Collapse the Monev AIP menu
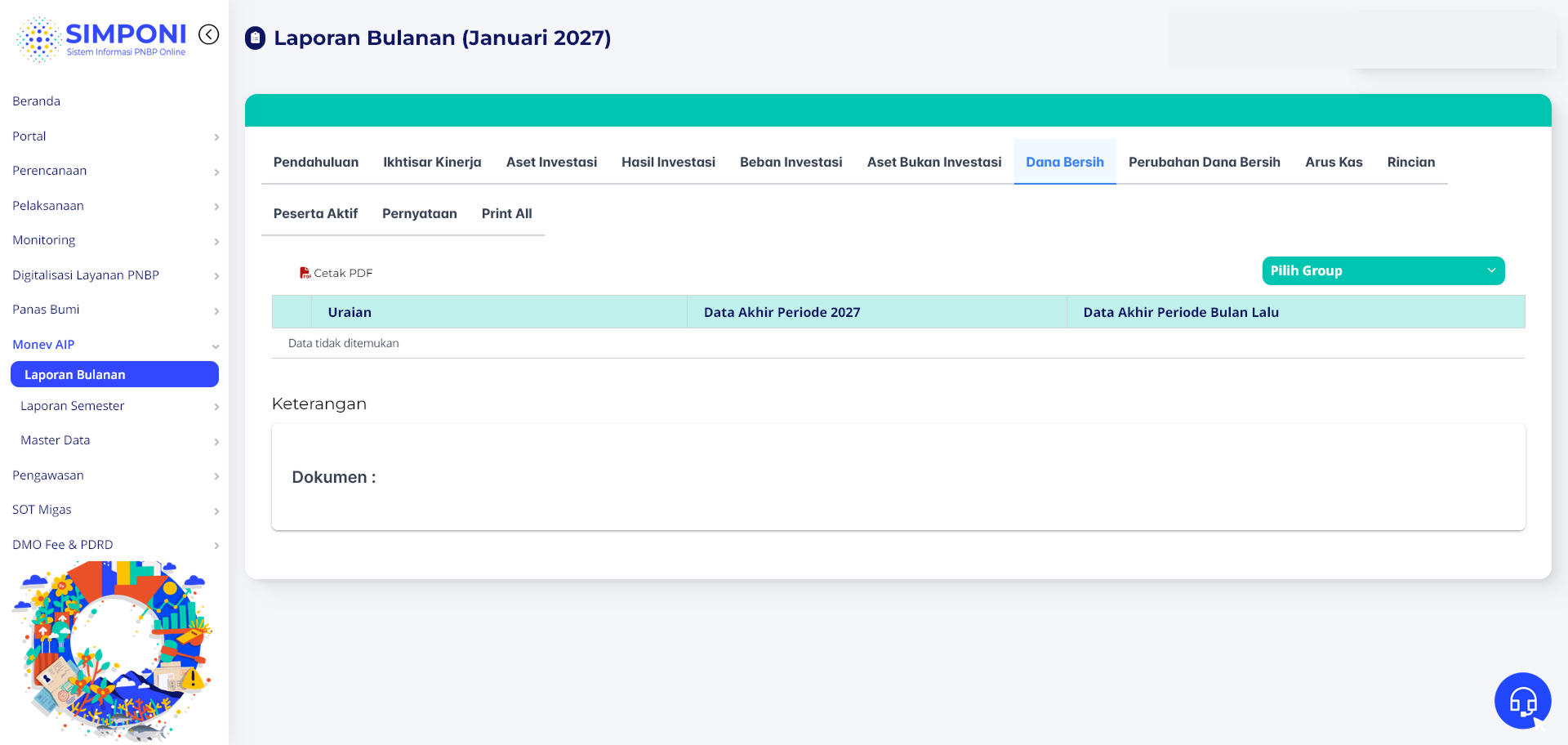The image size is (1568, 745). pyautogui.click(x=114, y=345)
